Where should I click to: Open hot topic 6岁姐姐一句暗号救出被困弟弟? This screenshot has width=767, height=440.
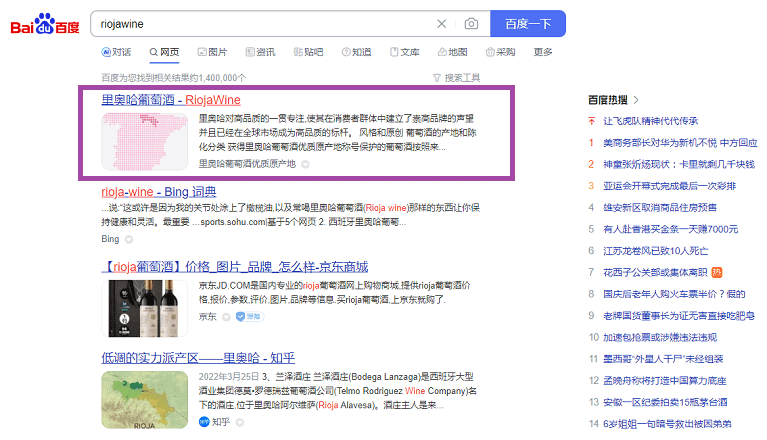[667, 424]
